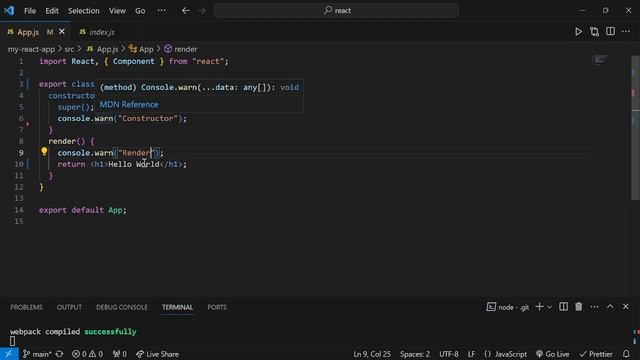The width and height of the screenshot is (640, 360).
Task: Switch to the PROBLEMS panel tab
Action: click(27, 307)
